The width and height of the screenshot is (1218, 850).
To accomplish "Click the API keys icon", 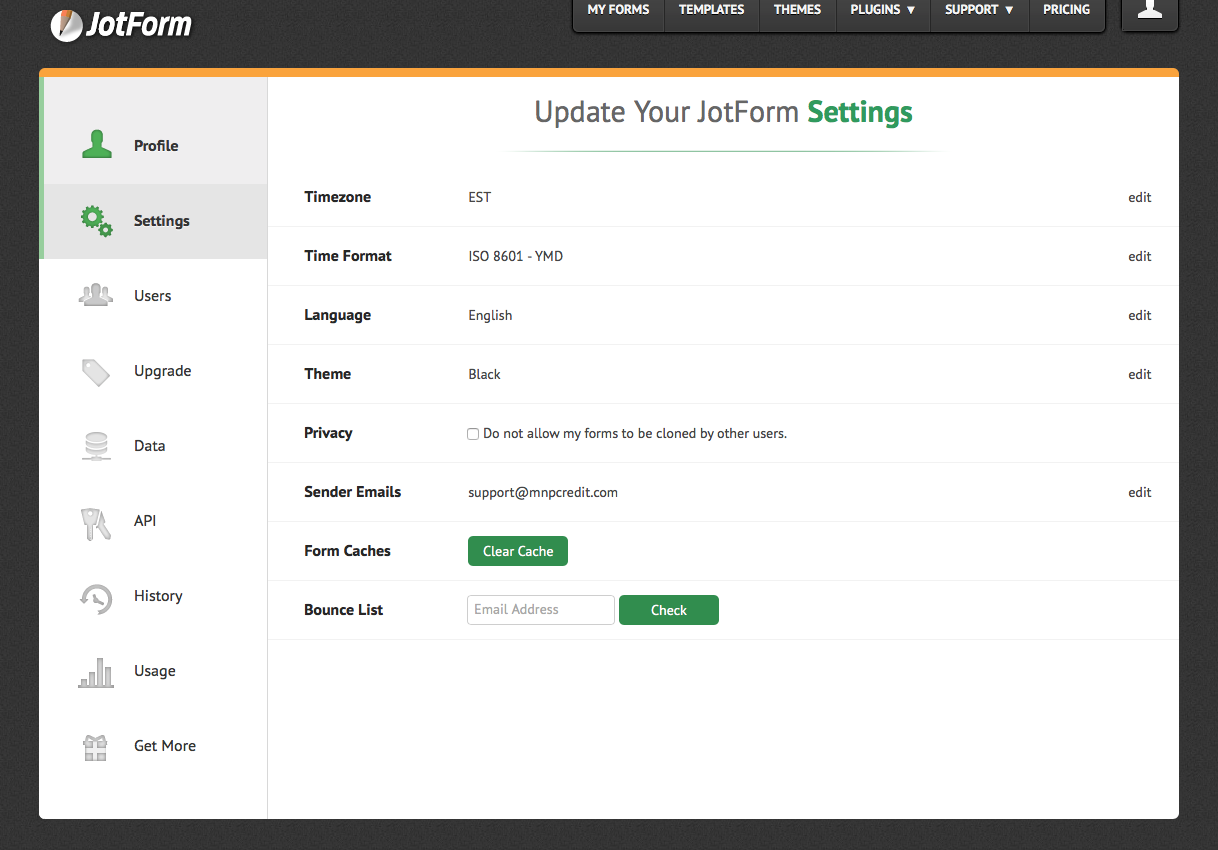I will (96, 522).
